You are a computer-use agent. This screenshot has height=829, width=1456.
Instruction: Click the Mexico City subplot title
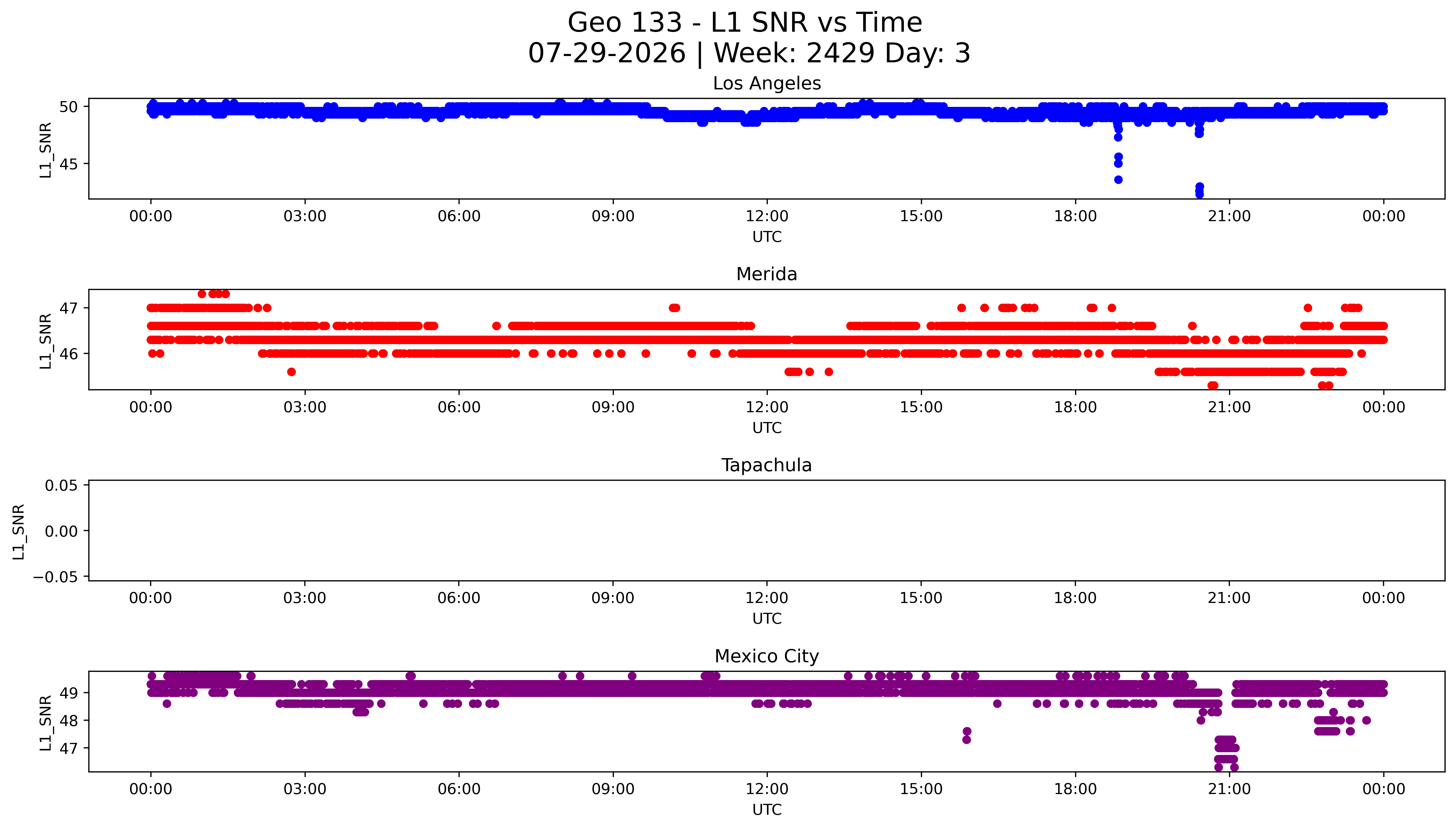coord(766,657)
